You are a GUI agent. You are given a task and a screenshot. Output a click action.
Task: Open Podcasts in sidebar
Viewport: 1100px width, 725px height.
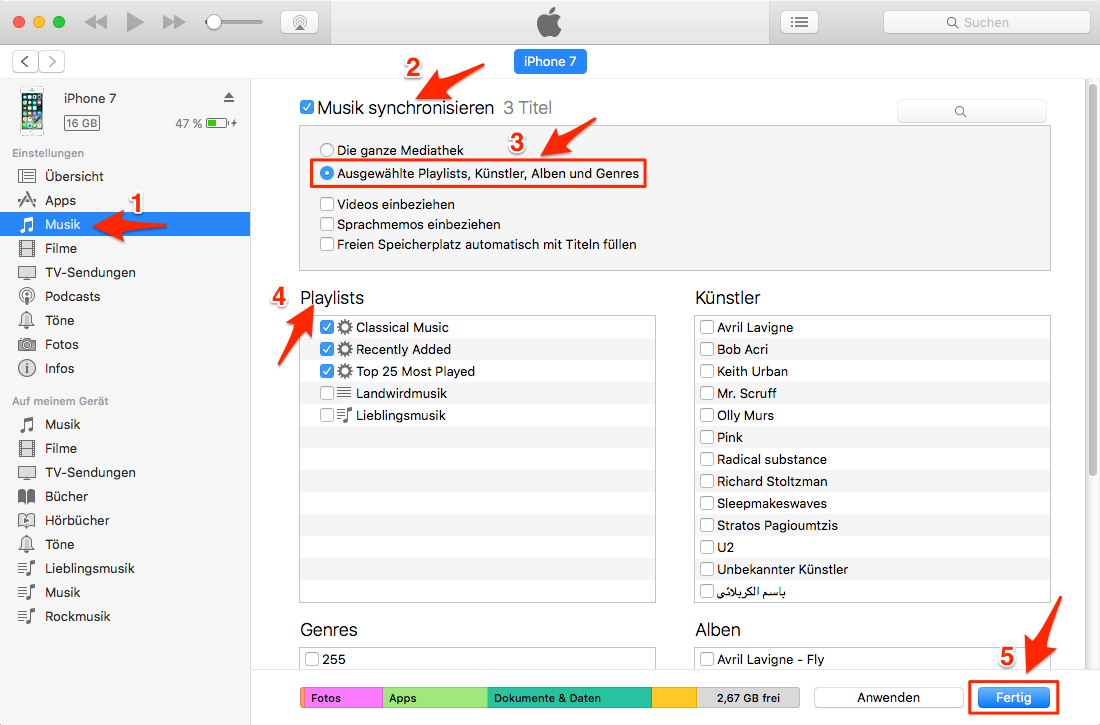[x=125, y=296]
